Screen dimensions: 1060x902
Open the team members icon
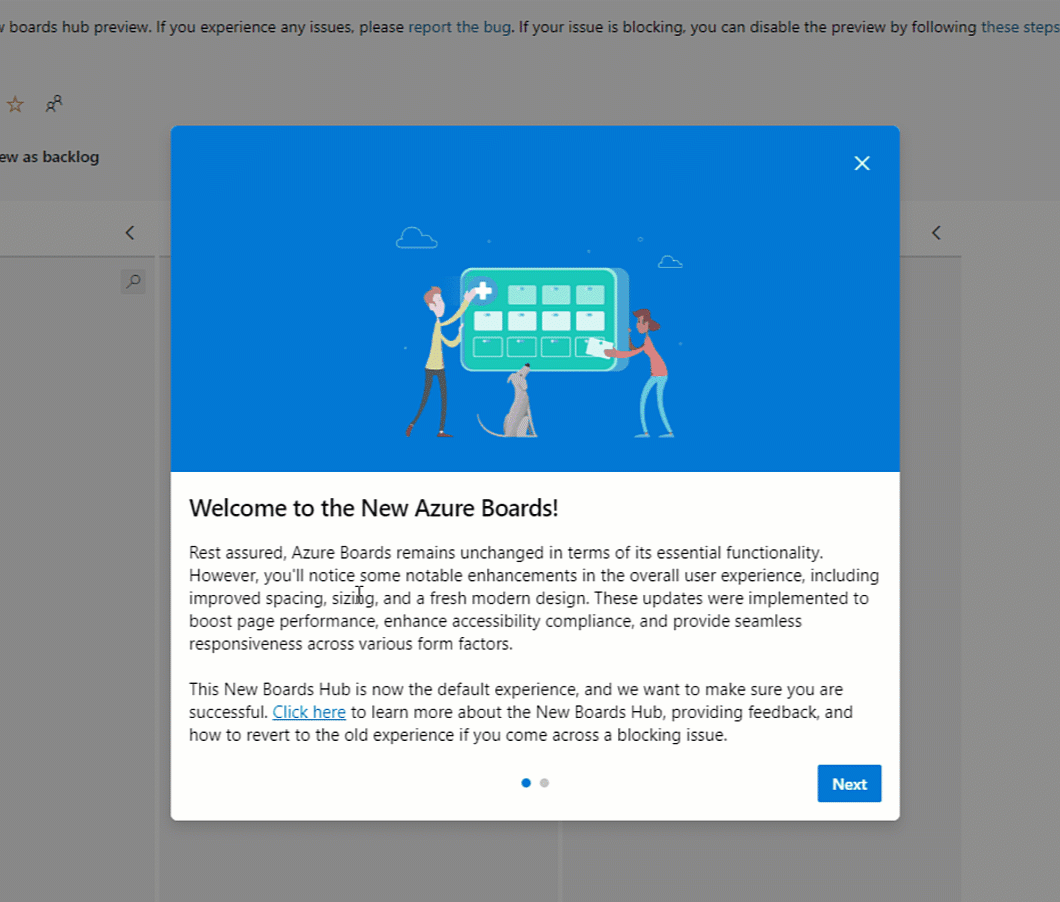(55, 103)
